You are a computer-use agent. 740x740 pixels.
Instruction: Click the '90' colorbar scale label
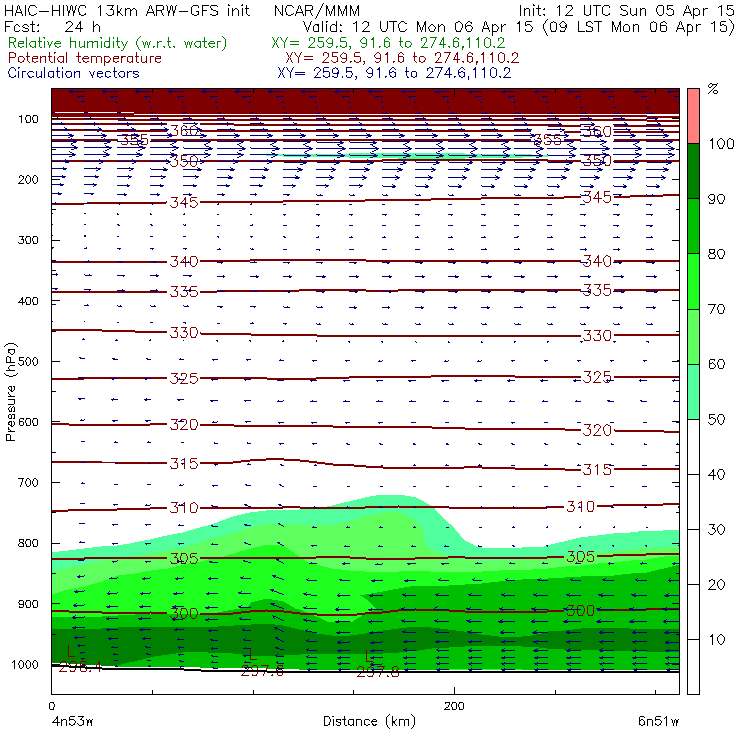[716, 199]
